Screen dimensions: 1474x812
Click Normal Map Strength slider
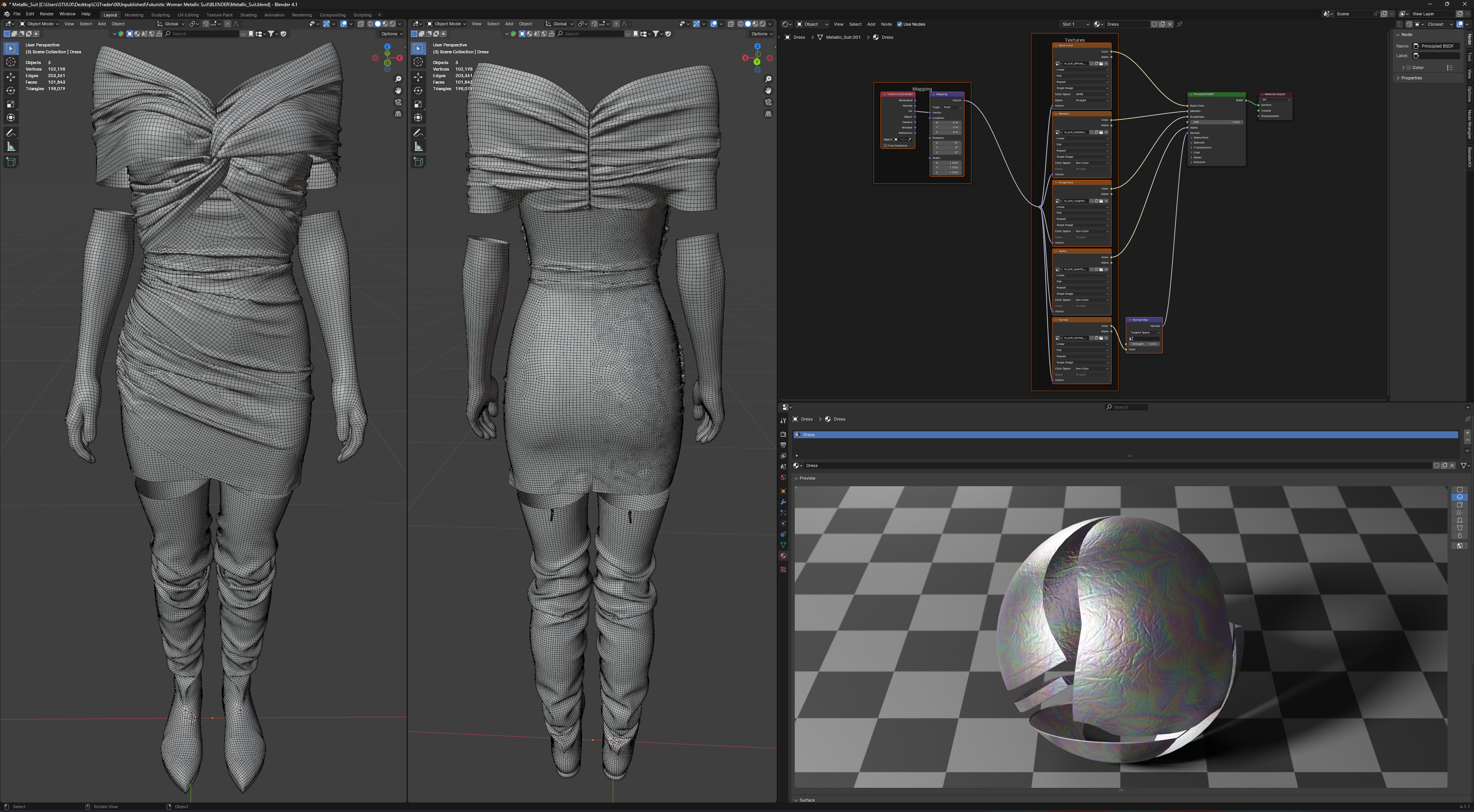(1144, 344)
